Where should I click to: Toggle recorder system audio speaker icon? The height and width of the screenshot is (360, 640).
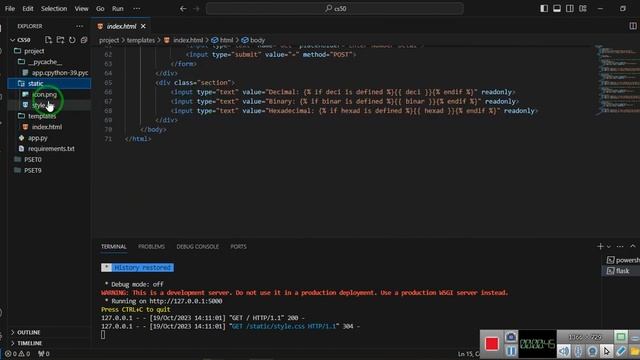pos(564,351)
